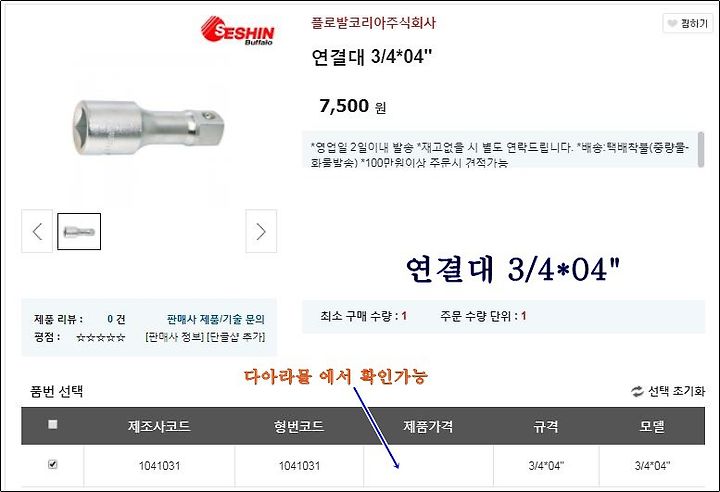Open 플로발코리아주식회사 seller link
Image resolution: width=720 pixels, height=492 pixels.
[x=373, y=23]
